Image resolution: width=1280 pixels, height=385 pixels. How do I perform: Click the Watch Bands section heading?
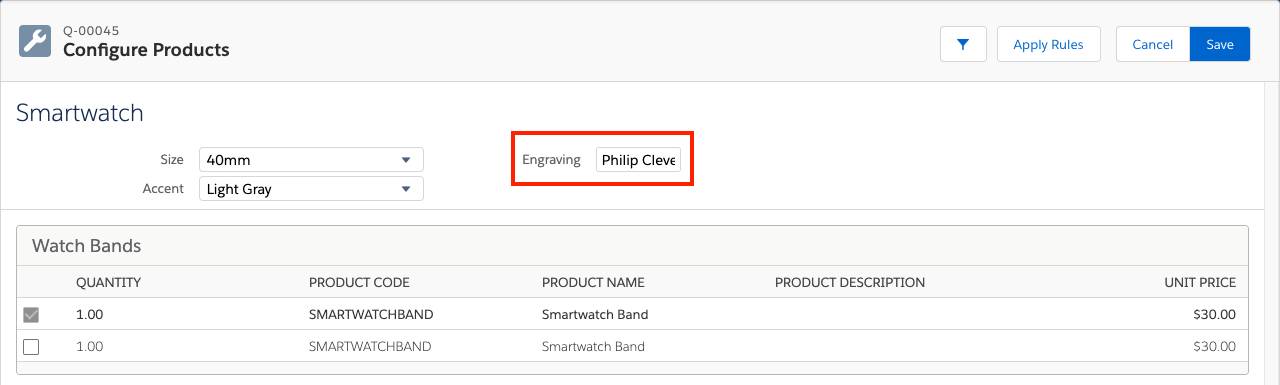point(87,245)
